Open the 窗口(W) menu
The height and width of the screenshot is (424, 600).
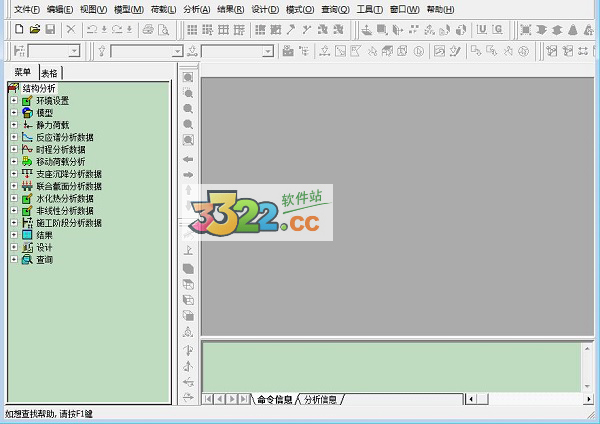(405, 9)
